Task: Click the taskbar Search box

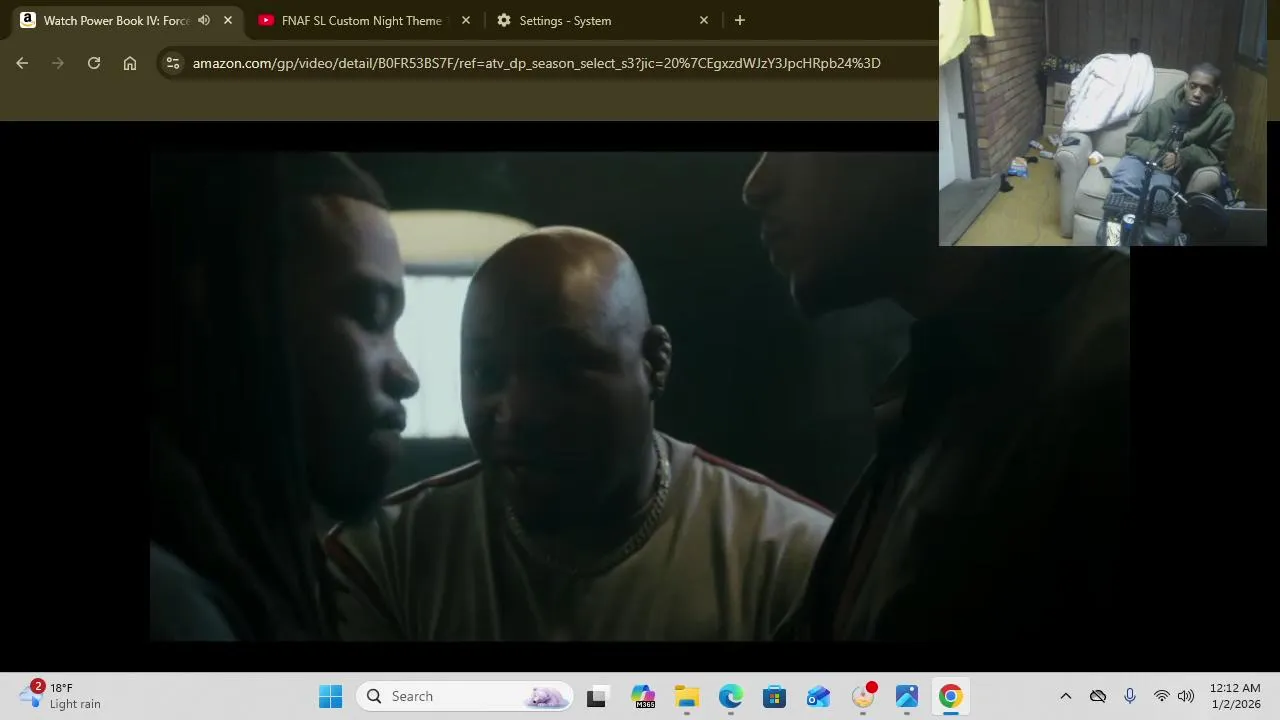Action: [465, 696]
